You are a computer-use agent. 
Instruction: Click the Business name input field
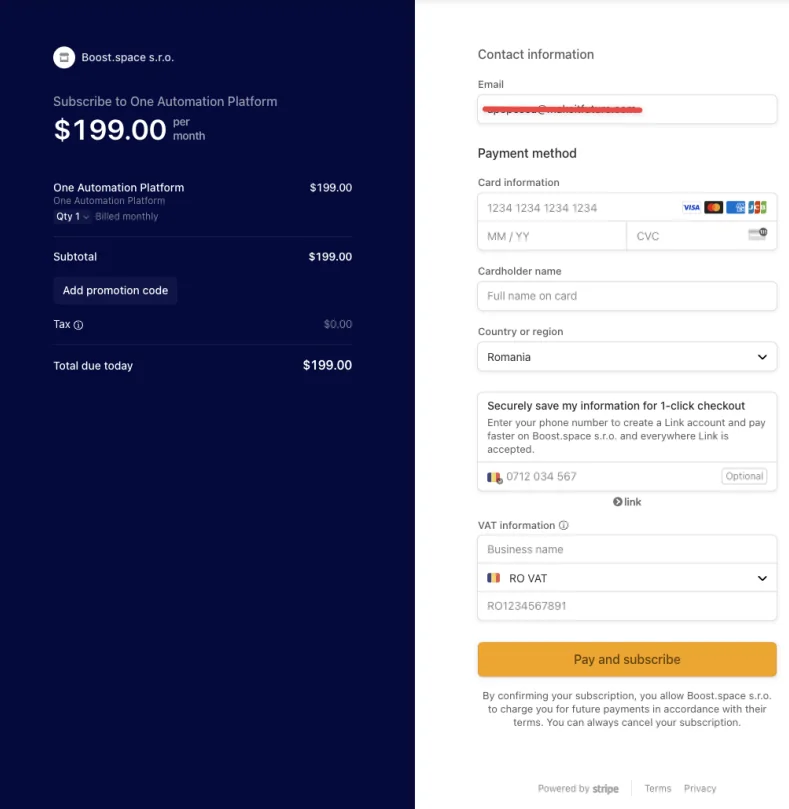(x=627, y=549)
